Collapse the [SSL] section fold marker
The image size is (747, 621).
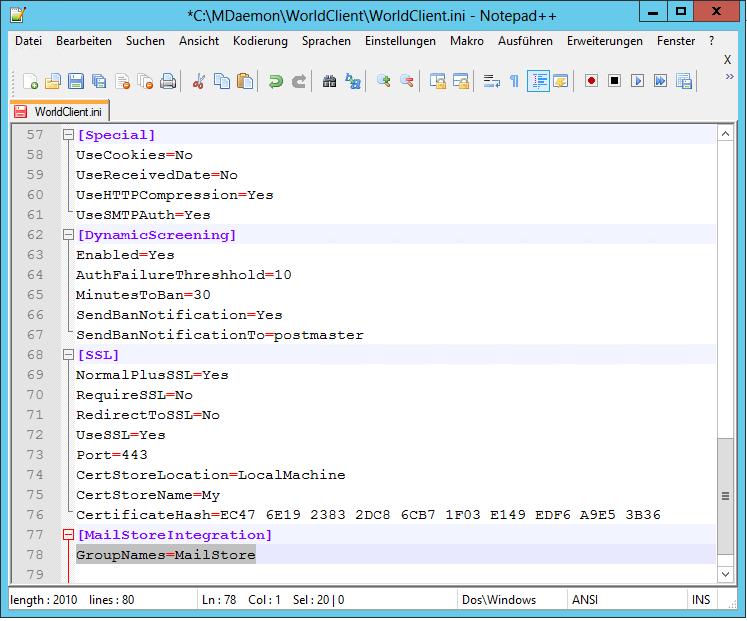pos(68,355)
